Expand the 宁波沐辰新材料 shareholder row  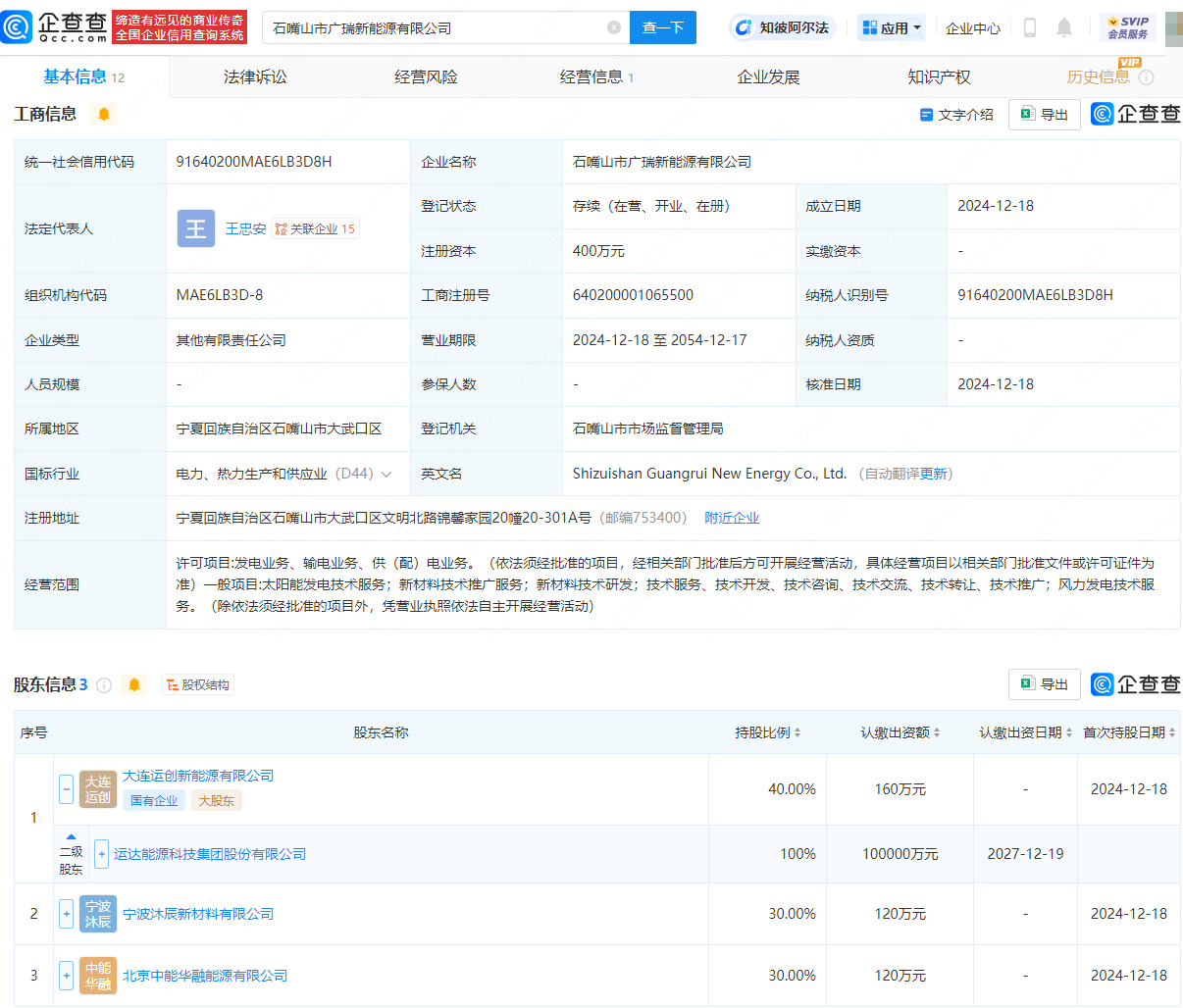[x=66, y=914]
